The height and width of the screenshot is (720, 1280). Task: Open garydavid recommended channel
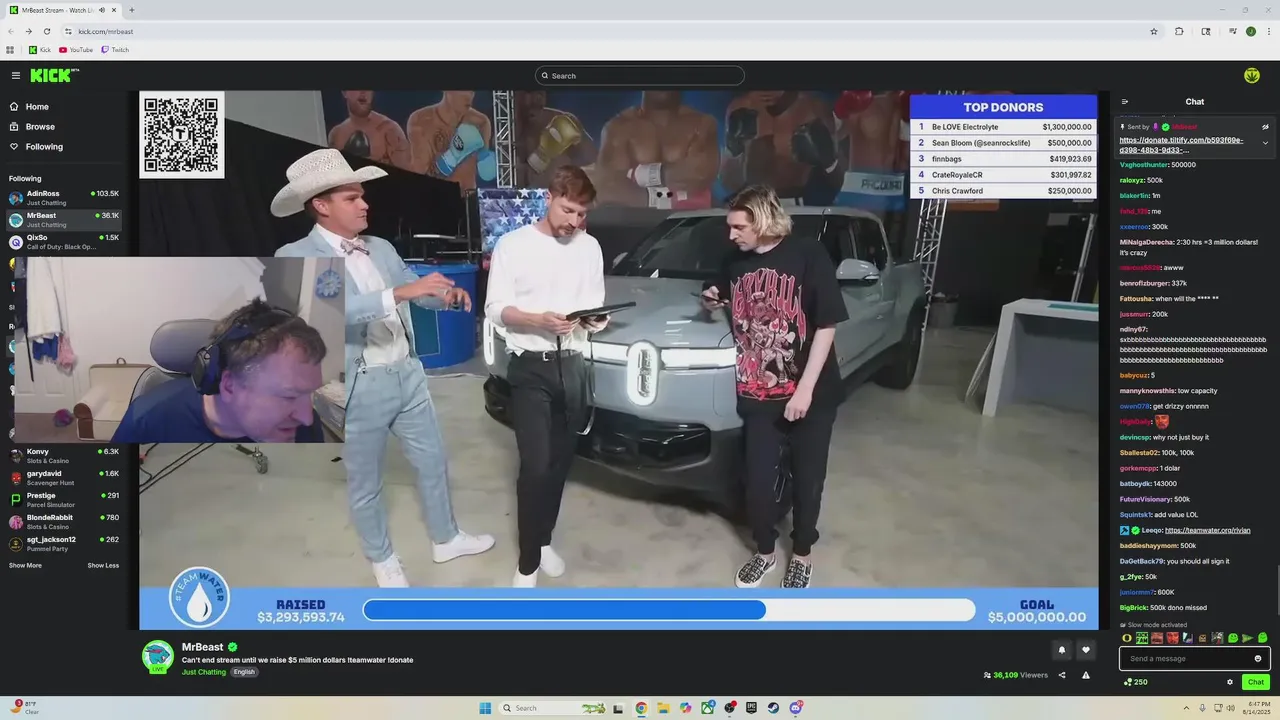[64, 477]
